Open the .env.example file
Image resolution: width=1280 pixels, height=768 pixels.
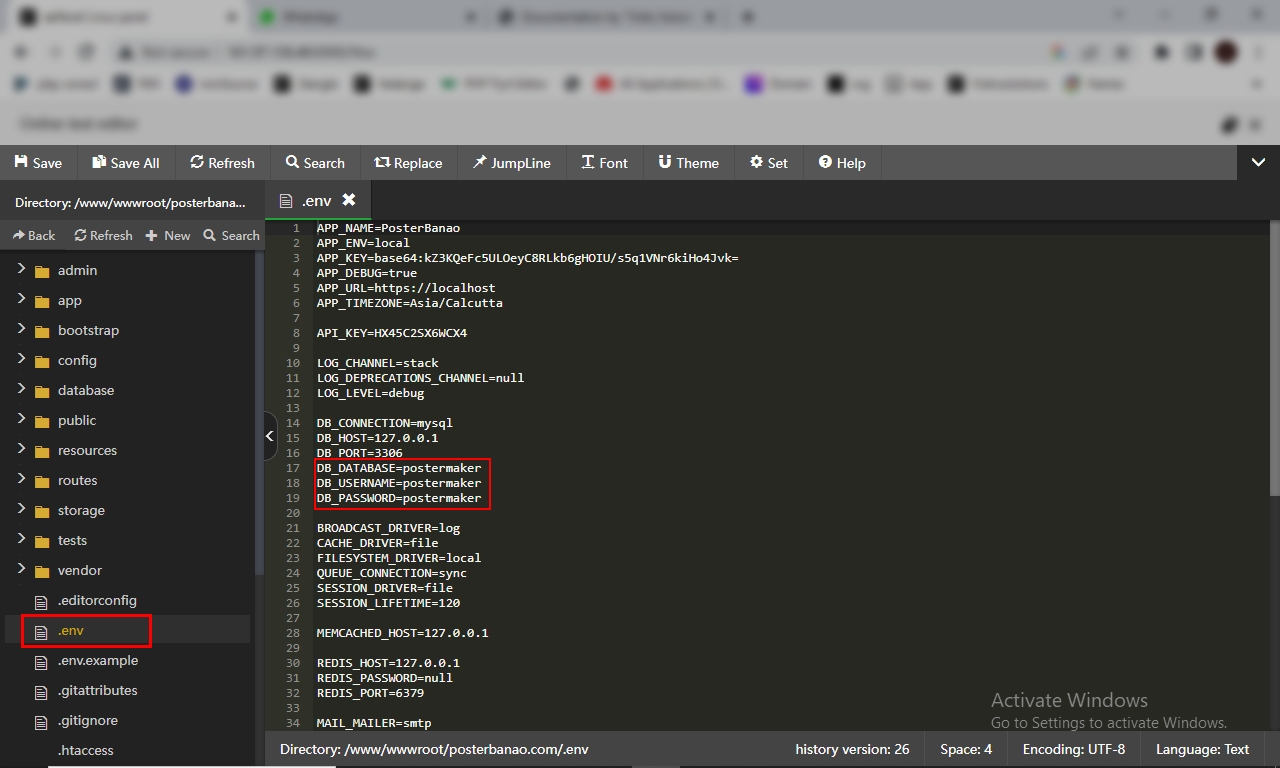point(97,661)
